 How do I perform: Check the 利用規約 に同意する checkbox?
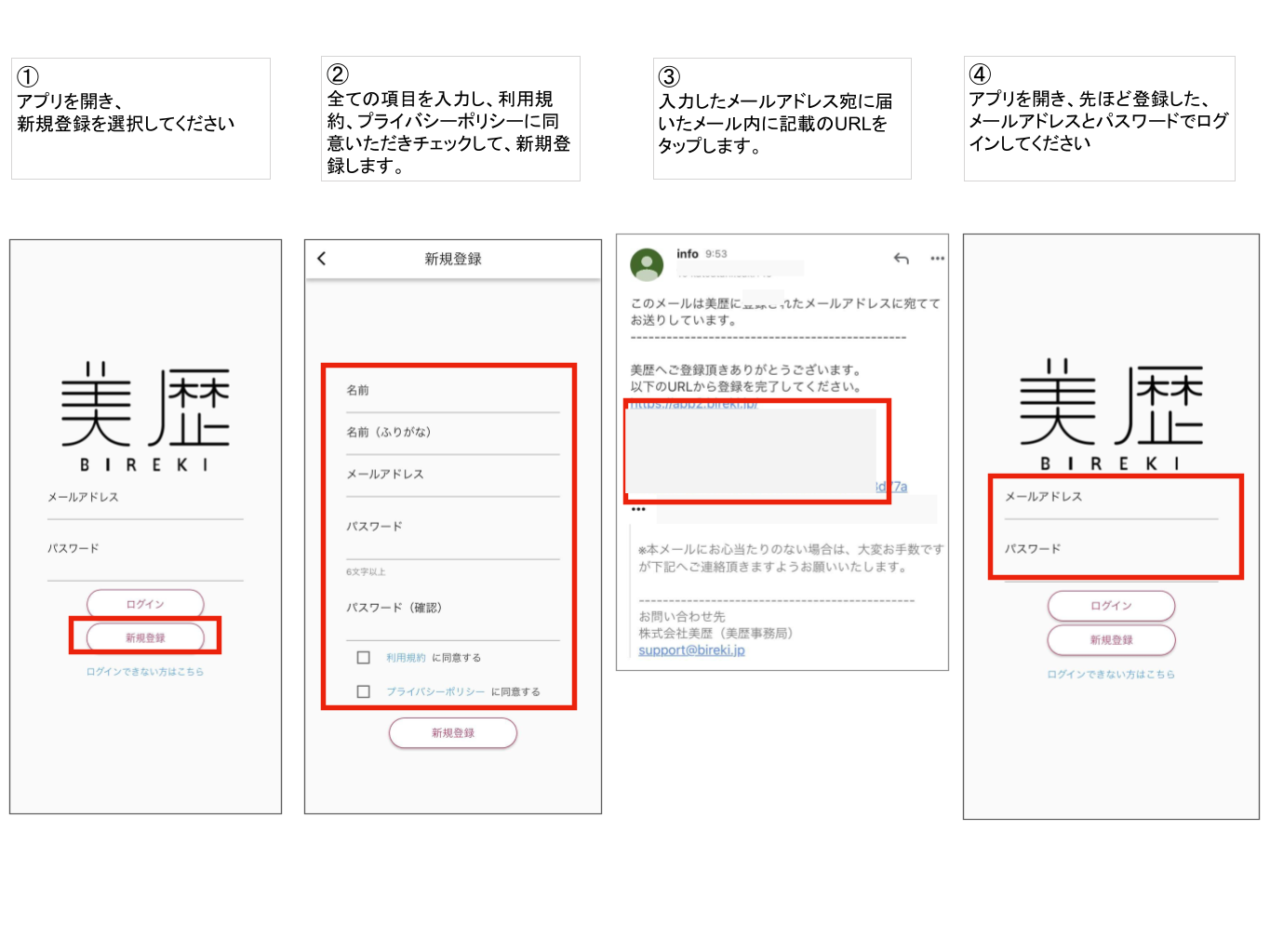coord(364,658)
